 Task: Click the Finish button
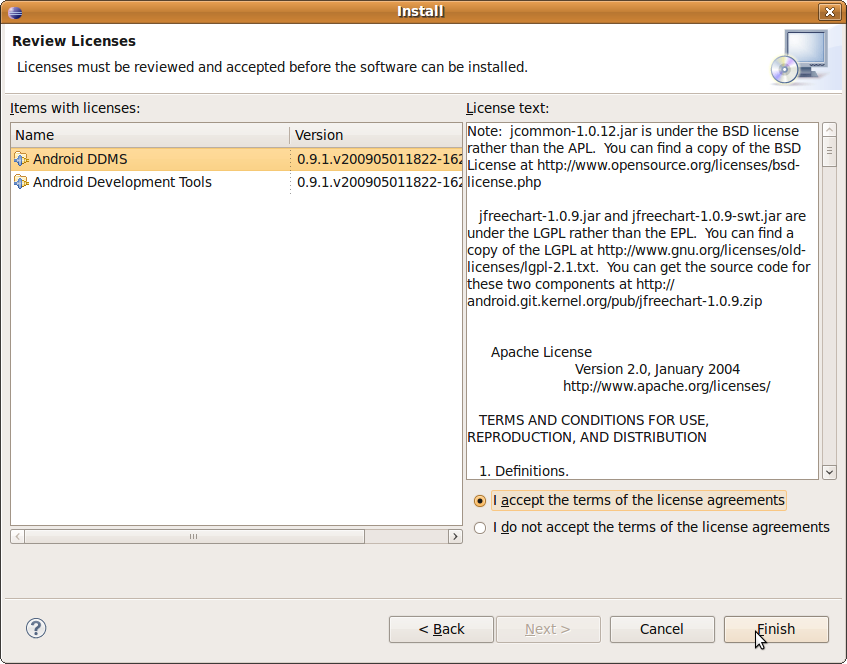coord(776,629)
